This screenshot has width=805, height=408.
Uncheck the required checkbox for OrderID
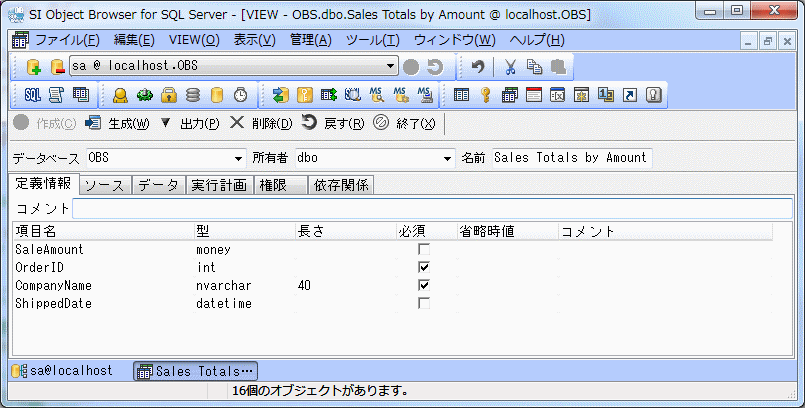tap(424, 267)
